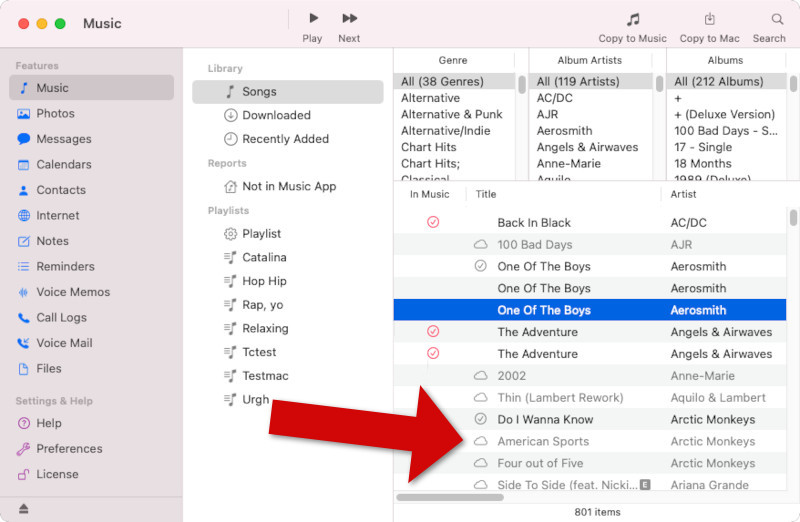Click the eject device icon

point(23,509)
